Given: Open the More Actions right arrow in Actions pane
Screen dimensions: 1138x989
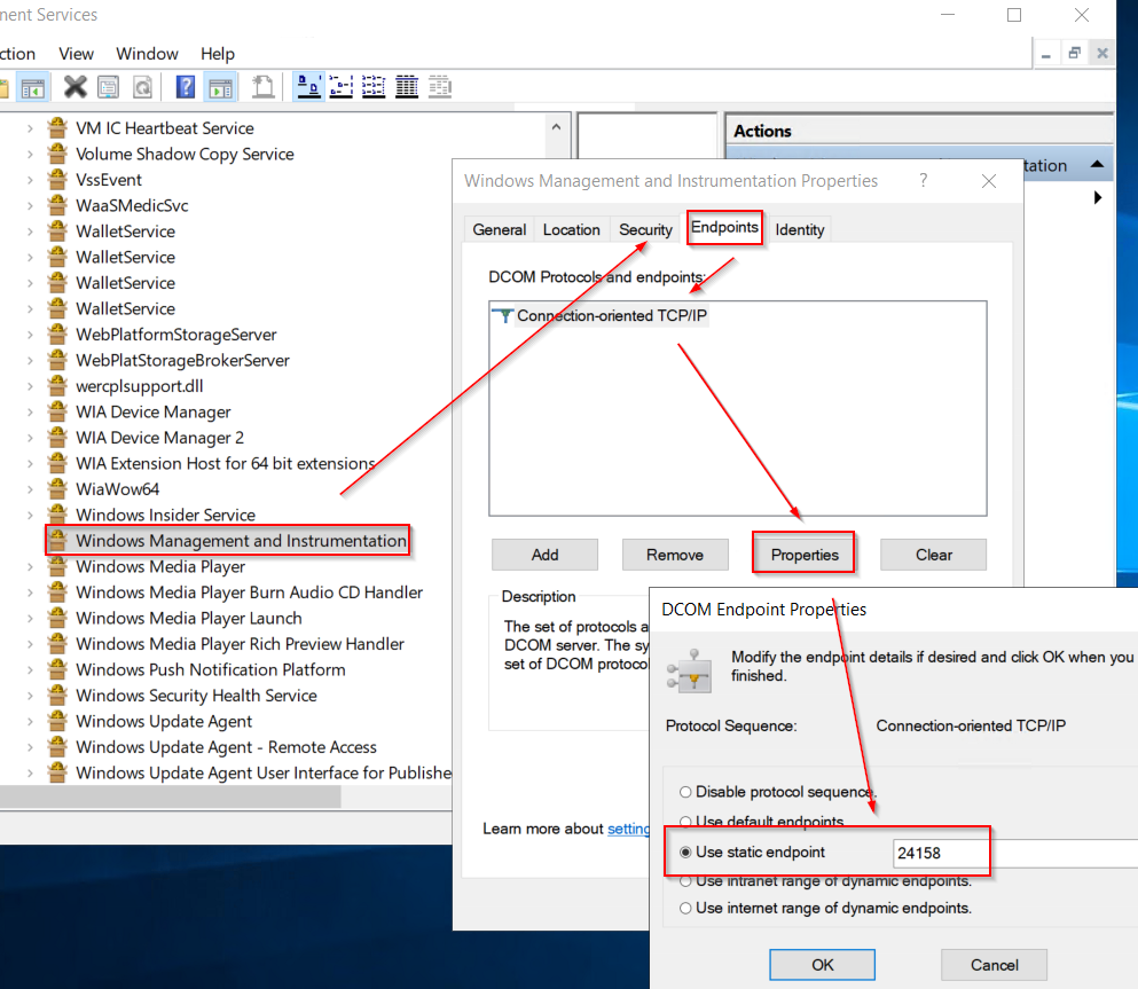Looking at the screenshot, I should pyautogui.click(x=1097, y=197).
